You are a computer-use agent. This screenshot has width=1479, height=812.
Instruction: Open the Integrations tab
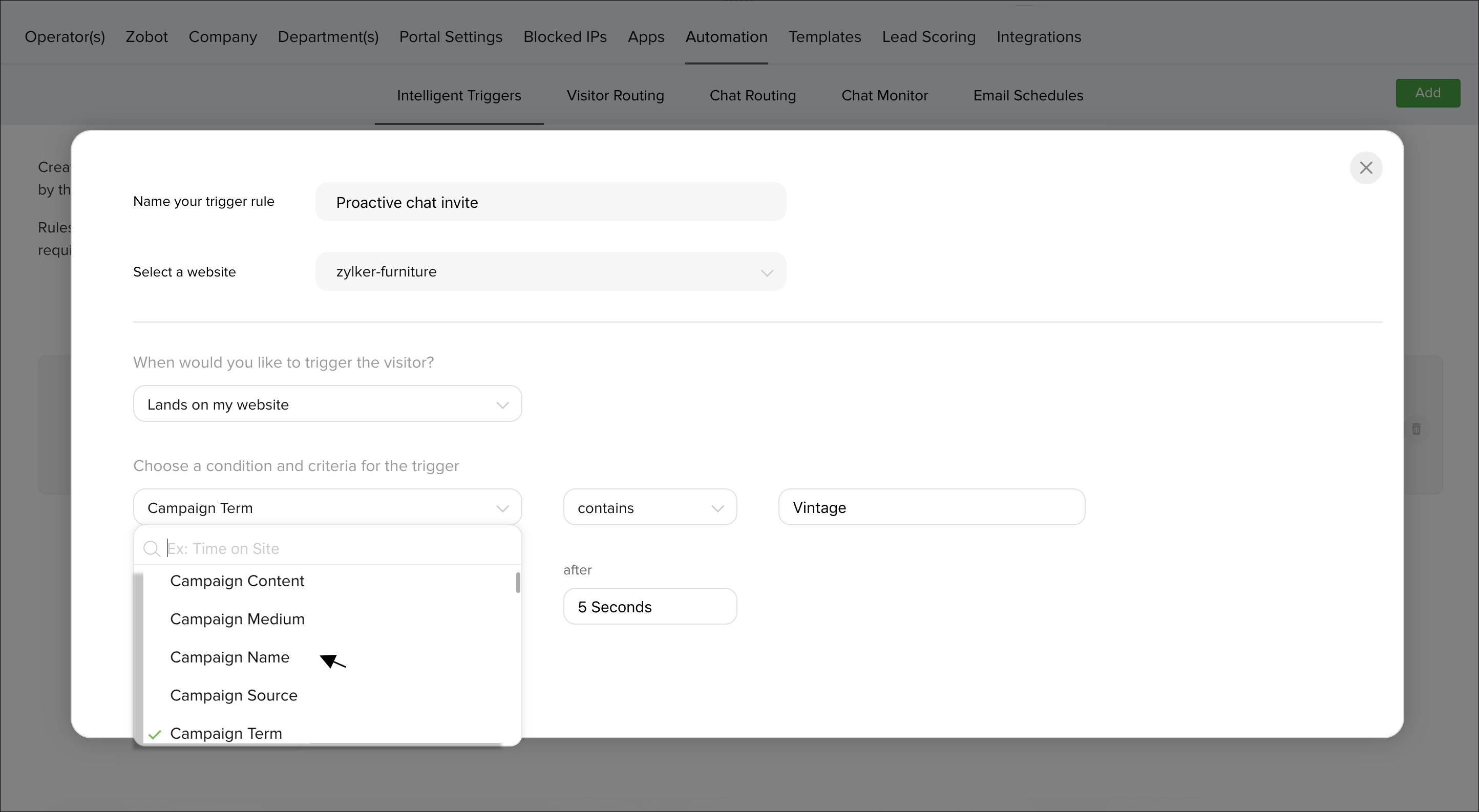click(x=1039, y=37)
